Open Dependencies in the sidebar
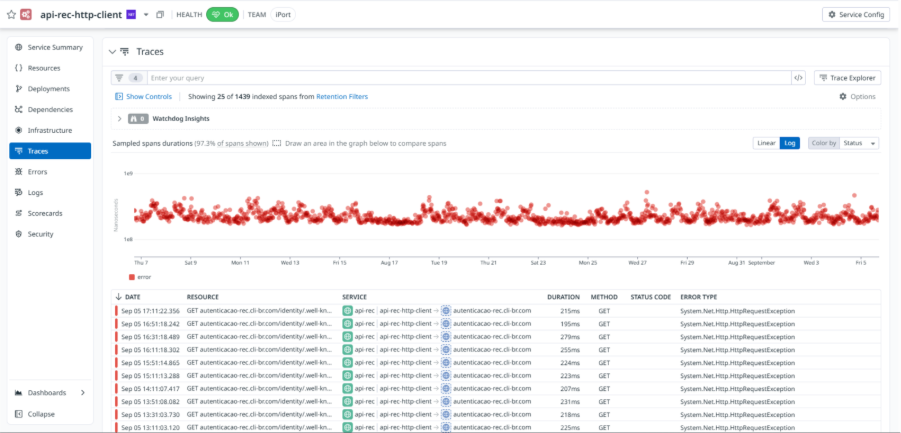Screen dimensions: 901x433 click(x=50, y=109)
